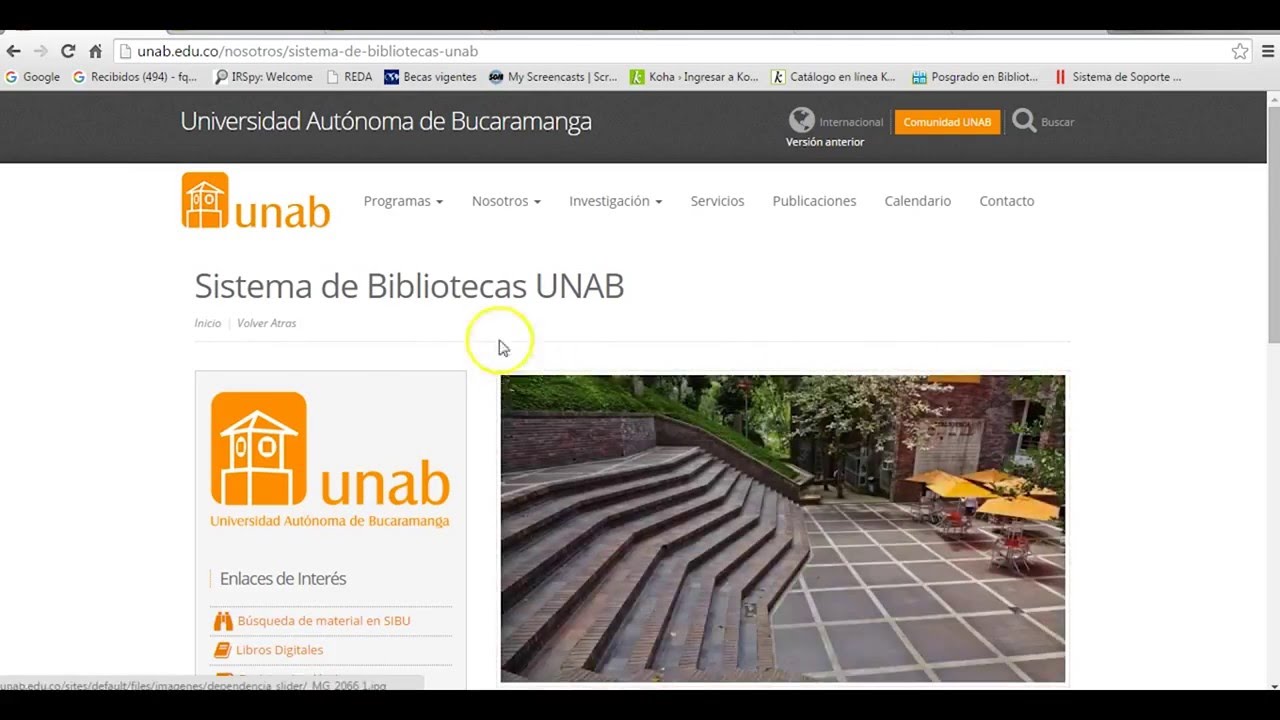
Task: Expand the Investigación dropdown menu
Action: tap(615, 201)
